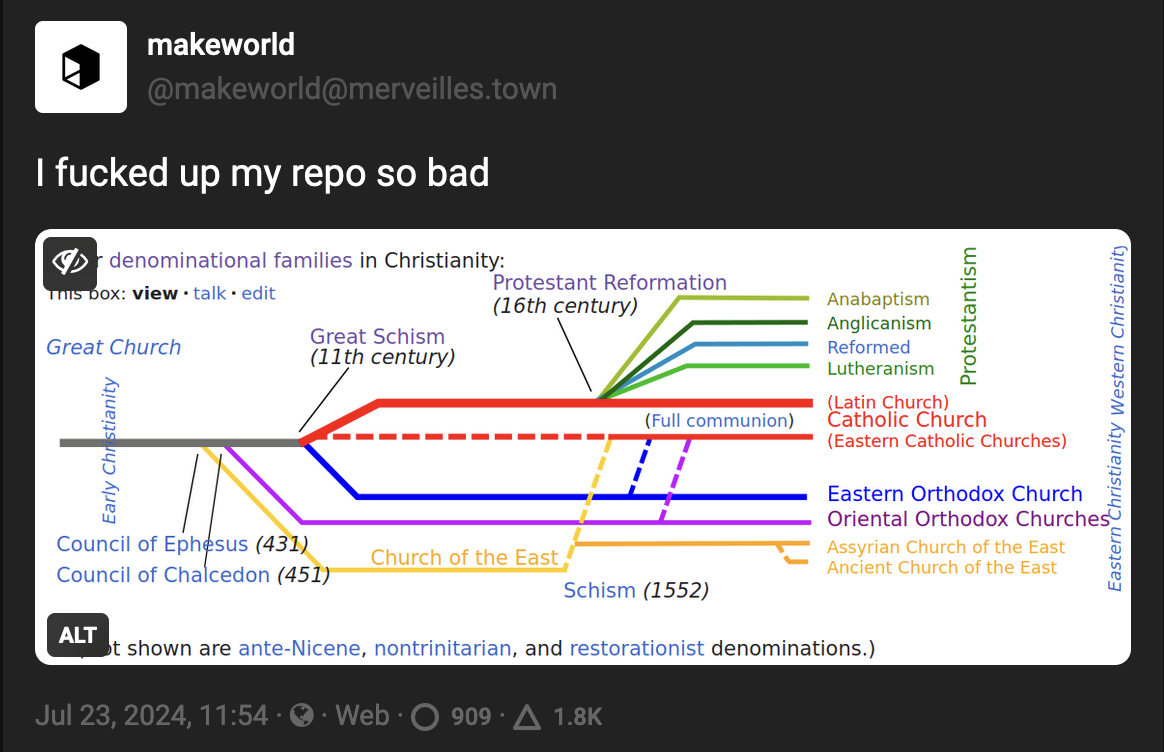Screen dimensions: 1164x752
Task: Click the circle icon beside 909
Action: (426, 716)
